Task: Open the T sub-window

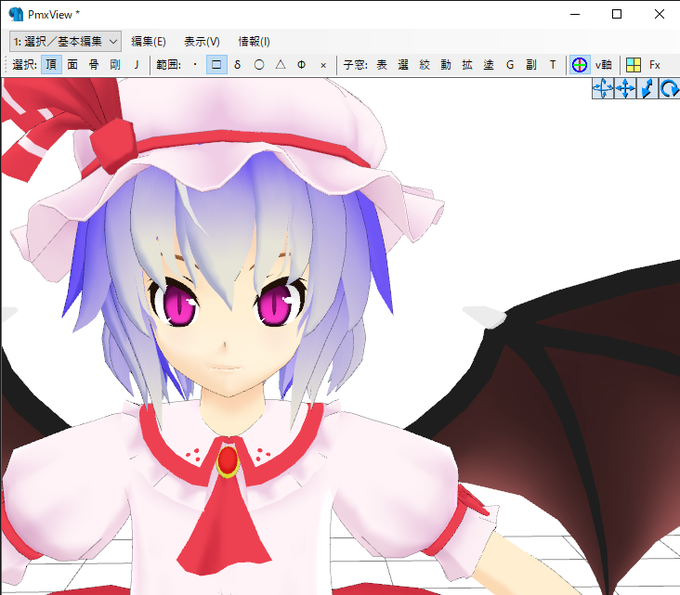Action: 552,65
